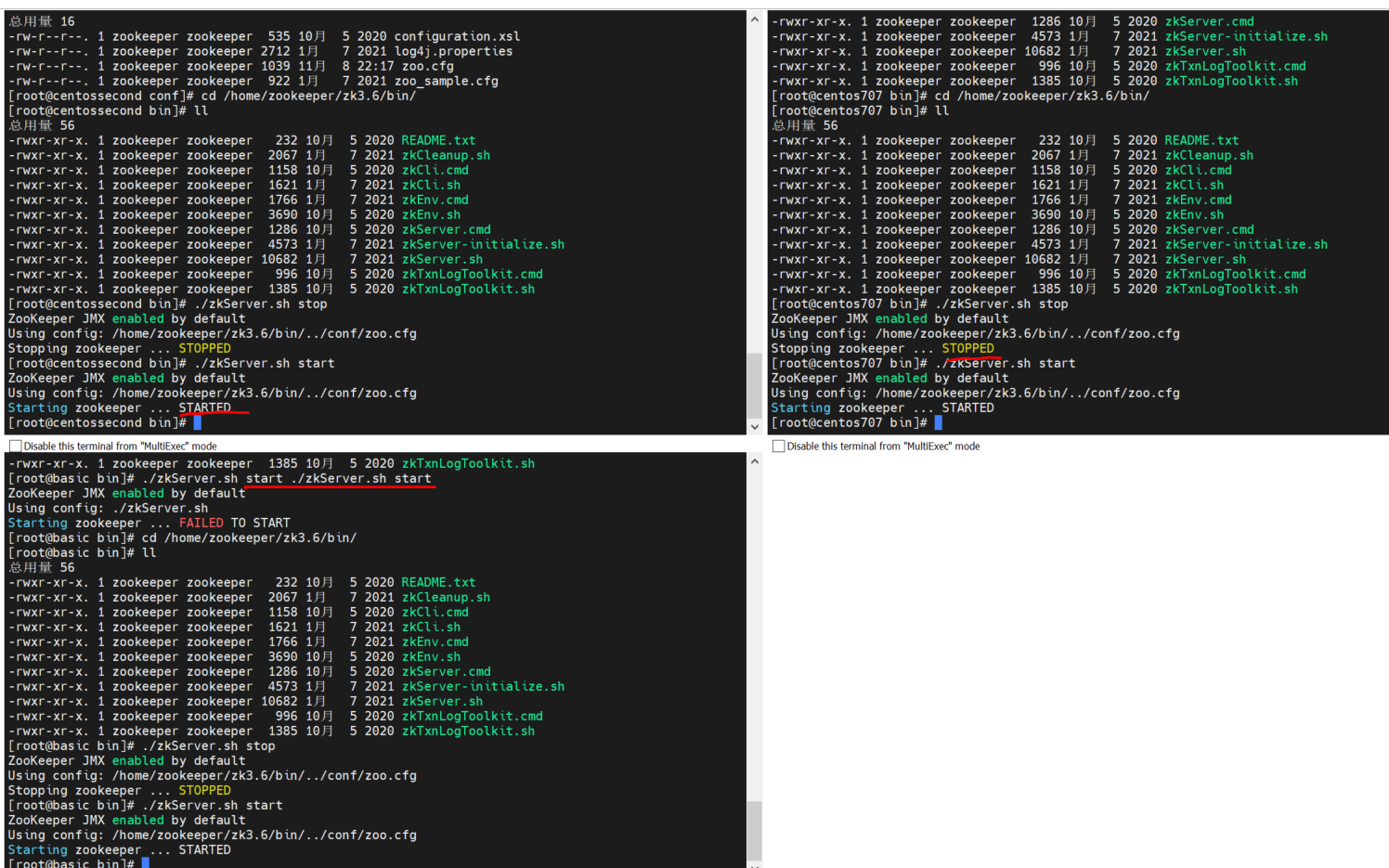Click STARTED status in centos707 terminal
The height and width of the screenshot is (868, 1389).
[x=967, y=408]
